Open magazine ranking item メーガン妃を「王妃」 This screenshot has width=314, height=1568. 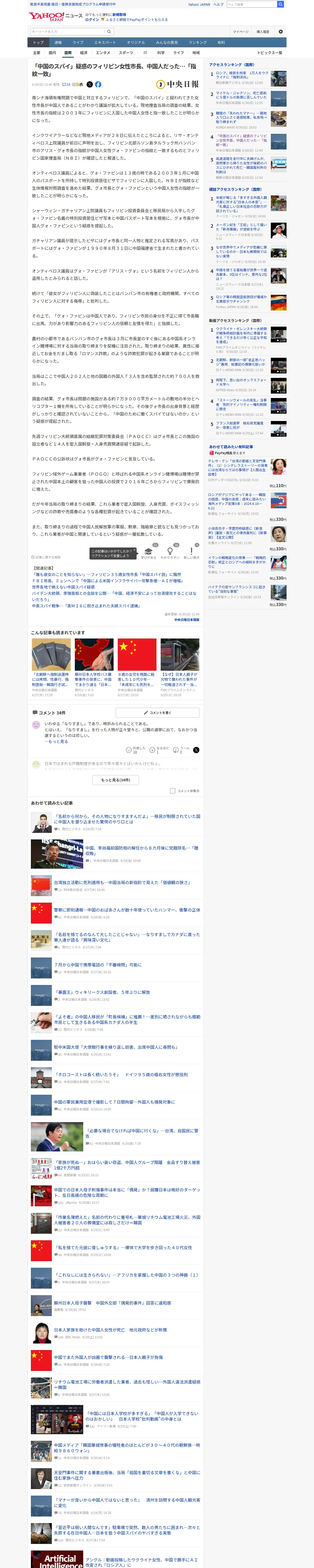tap(242, 228)
